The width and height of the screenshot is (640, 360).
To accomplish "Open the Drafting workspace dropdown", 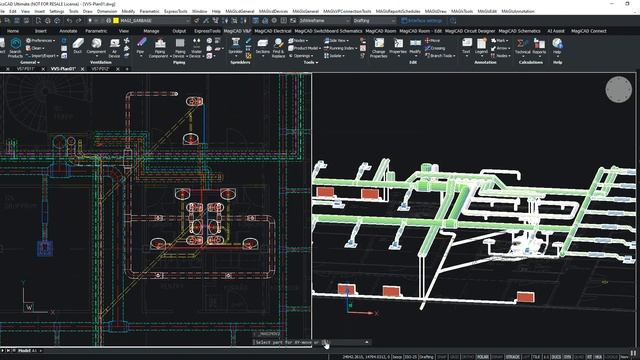I will [x=374, y=20].
